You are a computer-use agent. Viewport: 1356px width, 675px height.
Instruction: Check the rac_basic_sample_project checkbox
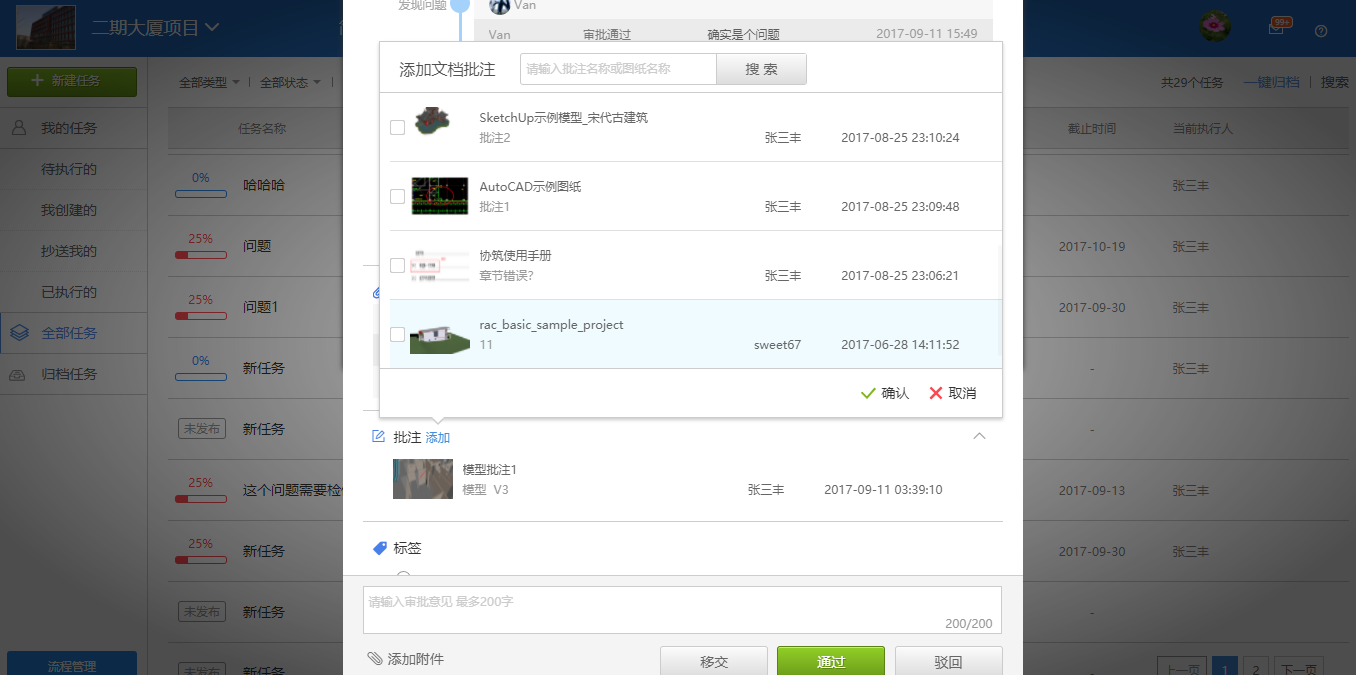point(396,335)
